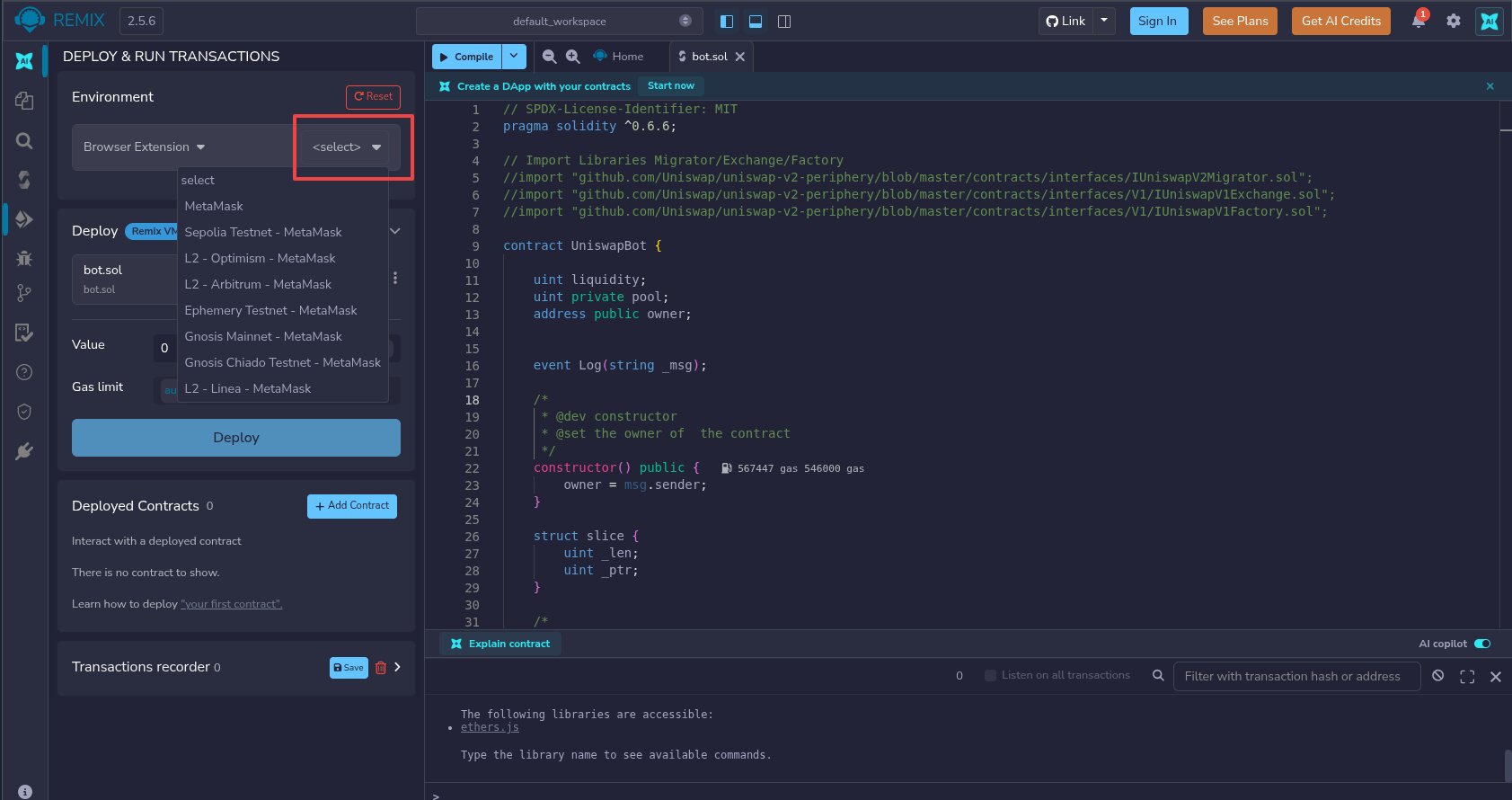Expand the Transactions recorder chevron

(397, 667)
